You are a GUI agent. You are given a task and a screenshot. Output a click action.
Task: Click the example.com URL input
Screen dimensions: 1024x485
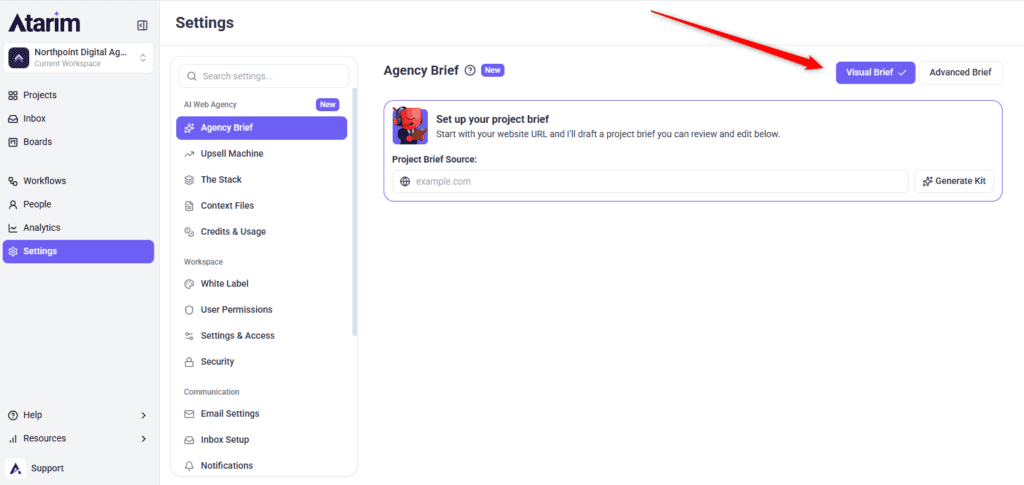(x=650, y=181)
